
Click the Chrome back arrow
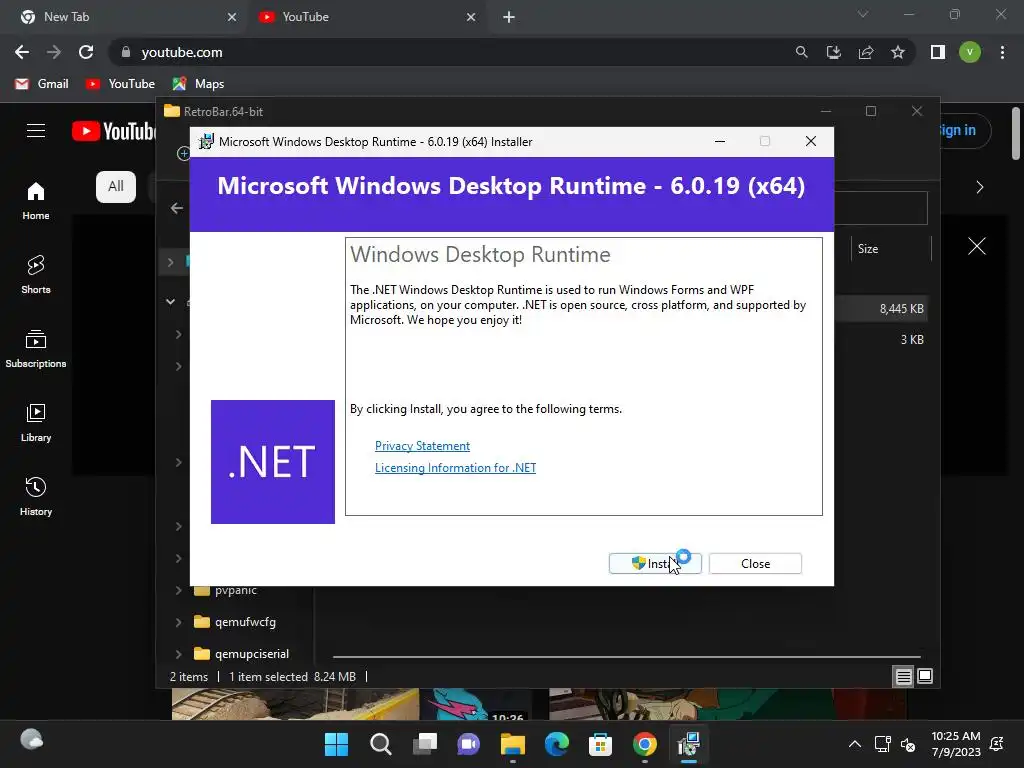22,52
